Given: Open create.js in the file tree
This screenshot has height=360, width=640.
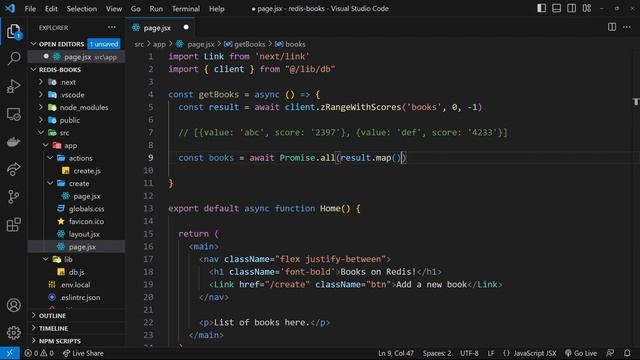Looking at the screenshot, I should [76, 171].
